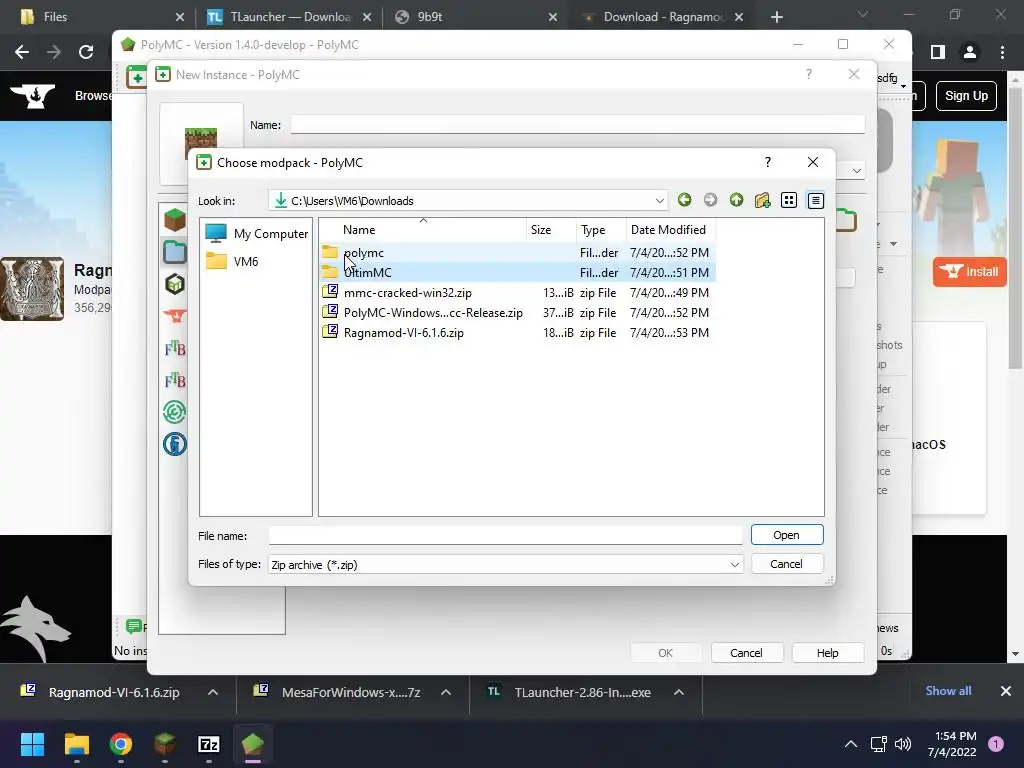Screen dimensions: 1024x768
Task: Open Chrome three-dot menu
Action: click(1002, 52)
